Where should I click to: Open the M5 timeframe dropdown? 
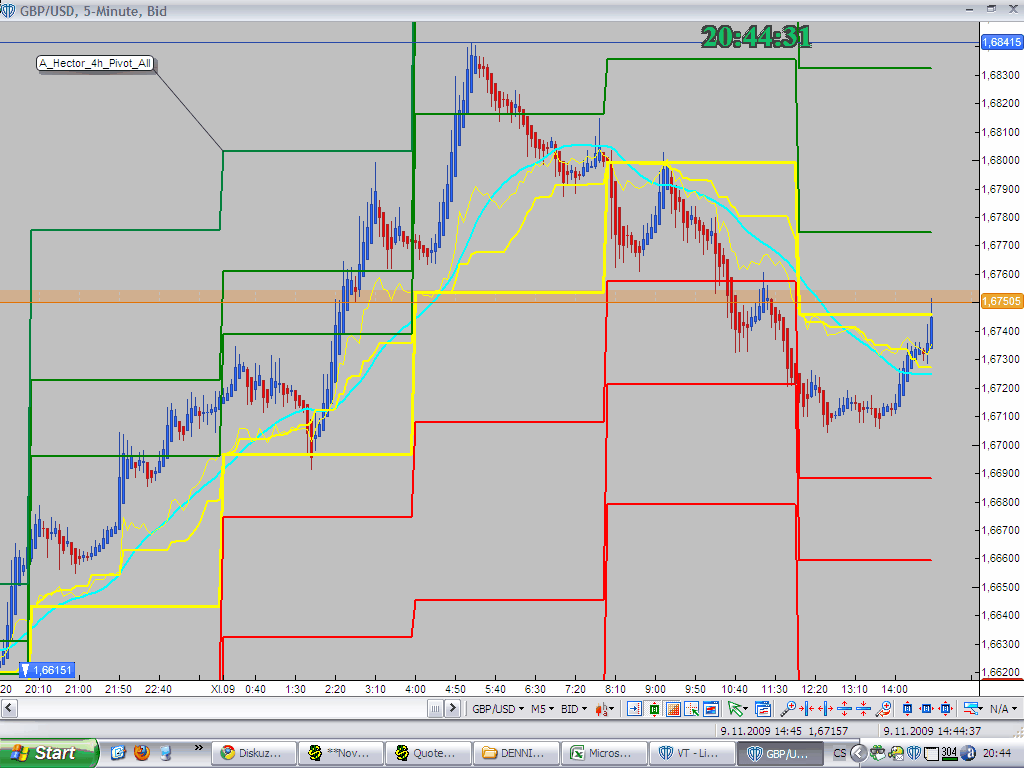coord(543,709)
